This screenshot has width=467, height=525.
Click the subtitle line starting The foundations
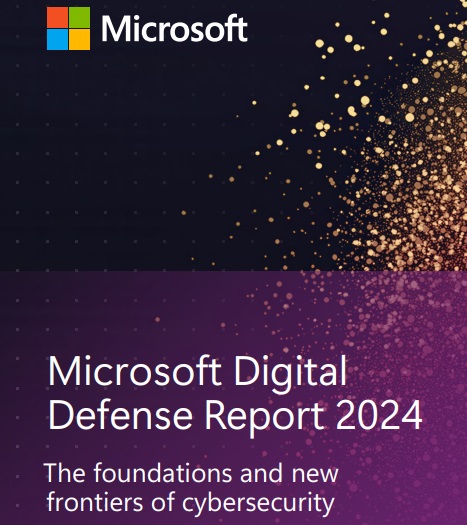click(191, 473)
